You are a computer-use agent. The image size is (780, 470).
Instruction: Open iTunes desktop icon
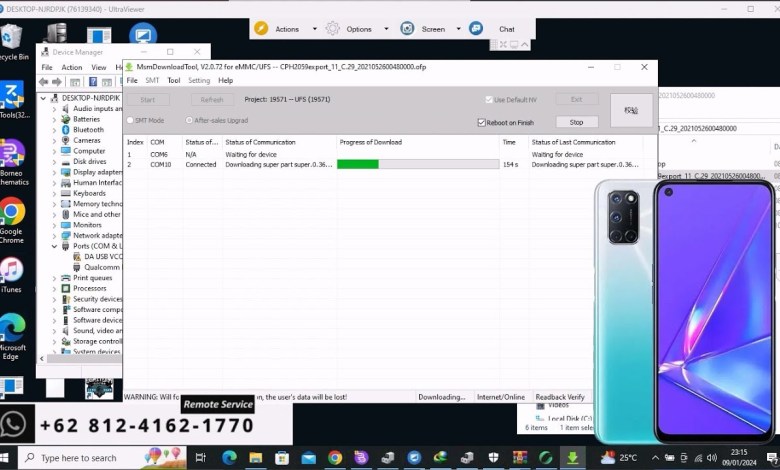pyautogui.click(x=11, y=275)
